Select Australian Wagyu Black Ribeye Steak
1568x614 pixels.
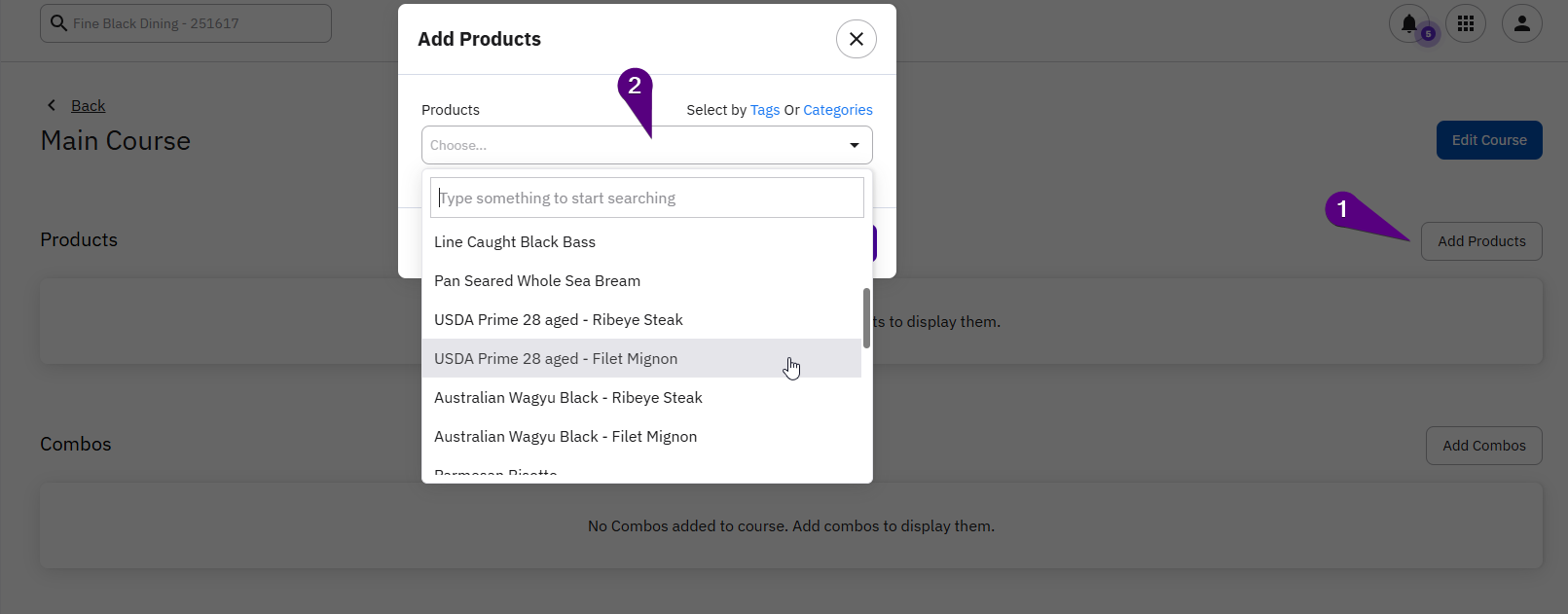pos(568,398)
